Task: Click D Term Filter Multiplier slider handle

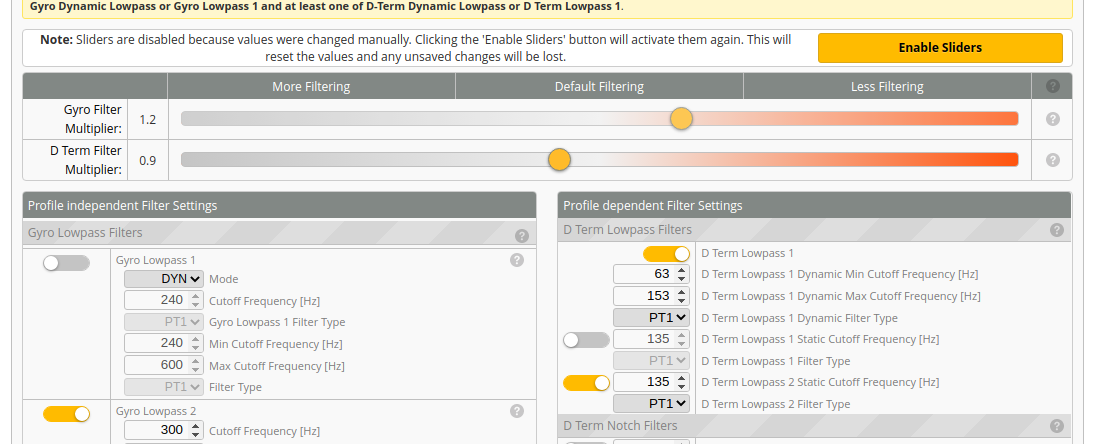Action: [559, 160]
